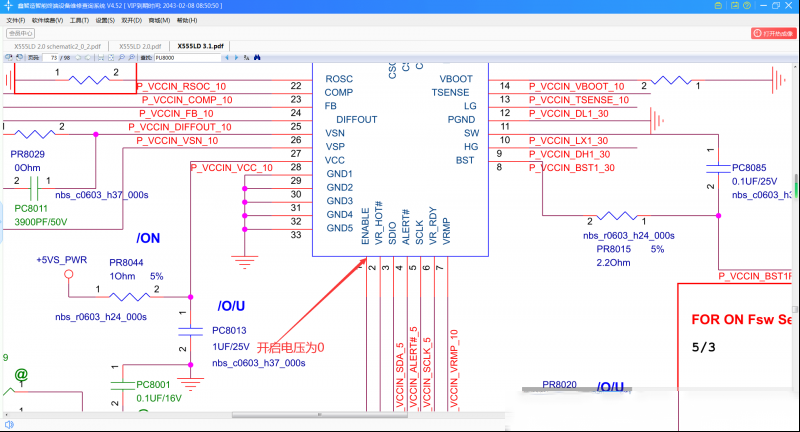Click the +5VS_PWR power label
800x432 pixels.
click(x=62, y=260)
